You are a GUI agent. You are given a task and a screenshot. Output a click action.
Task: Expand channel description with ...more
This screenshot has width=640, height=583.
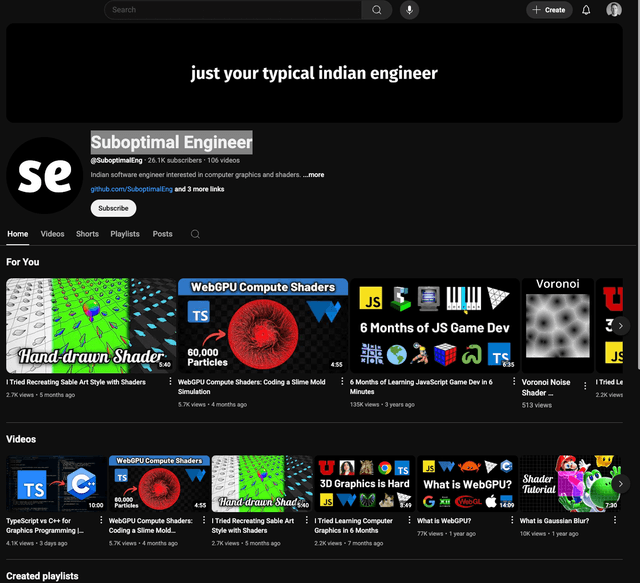coord(313,175)
